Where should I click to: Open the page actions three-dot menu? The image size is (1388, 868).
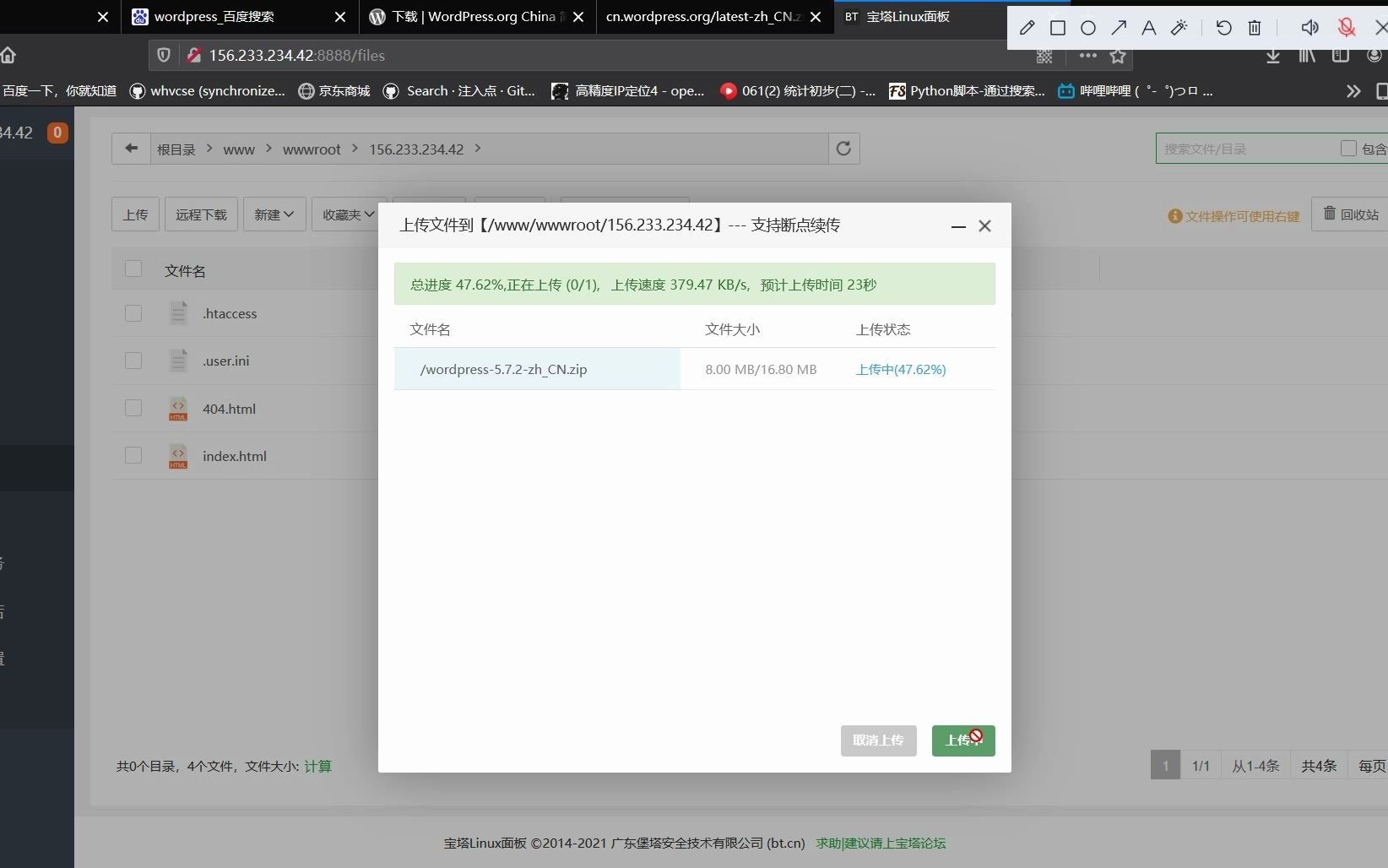tap(1087, 55)
